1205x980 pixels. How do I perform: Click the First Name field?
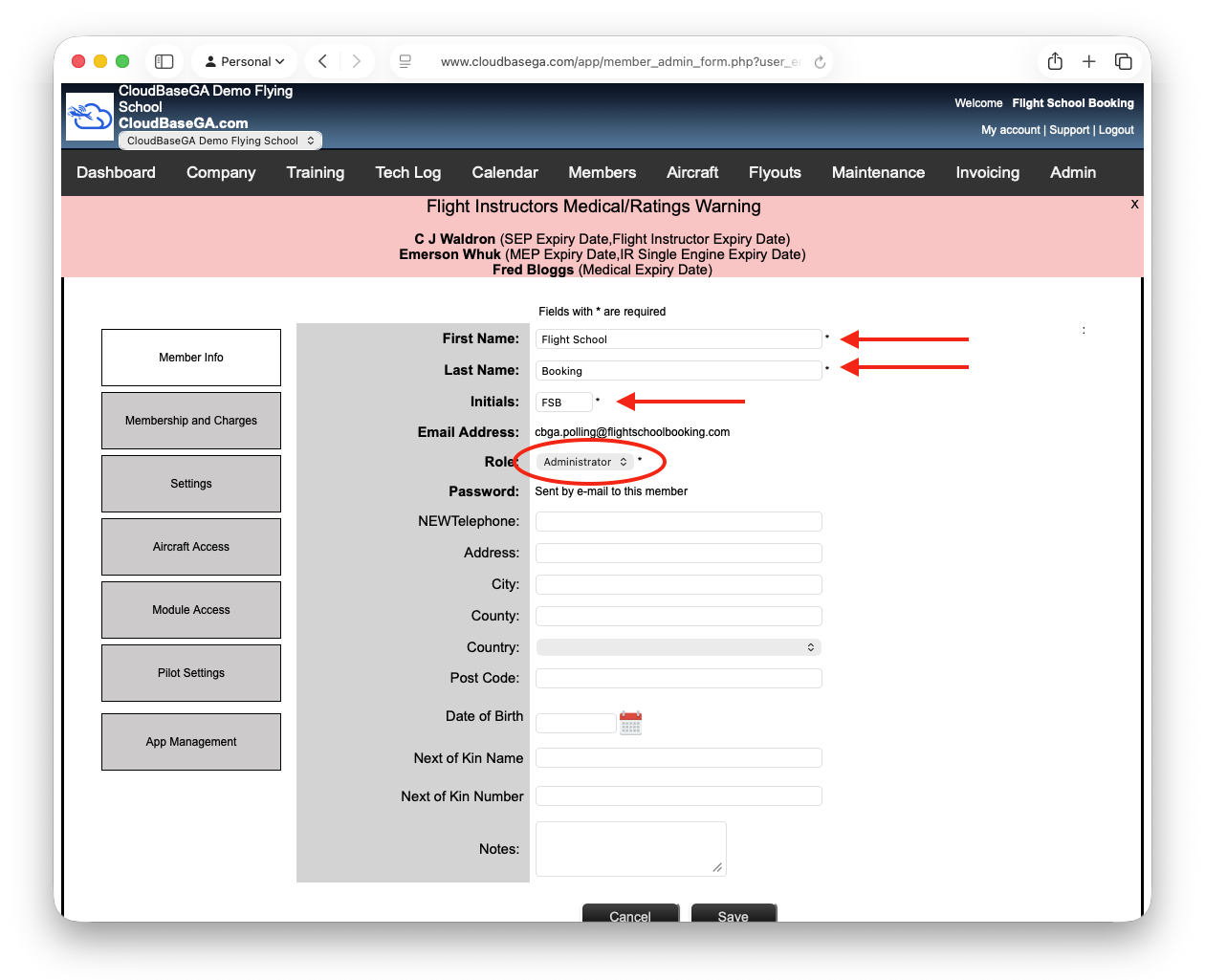[x=679, y=339]
